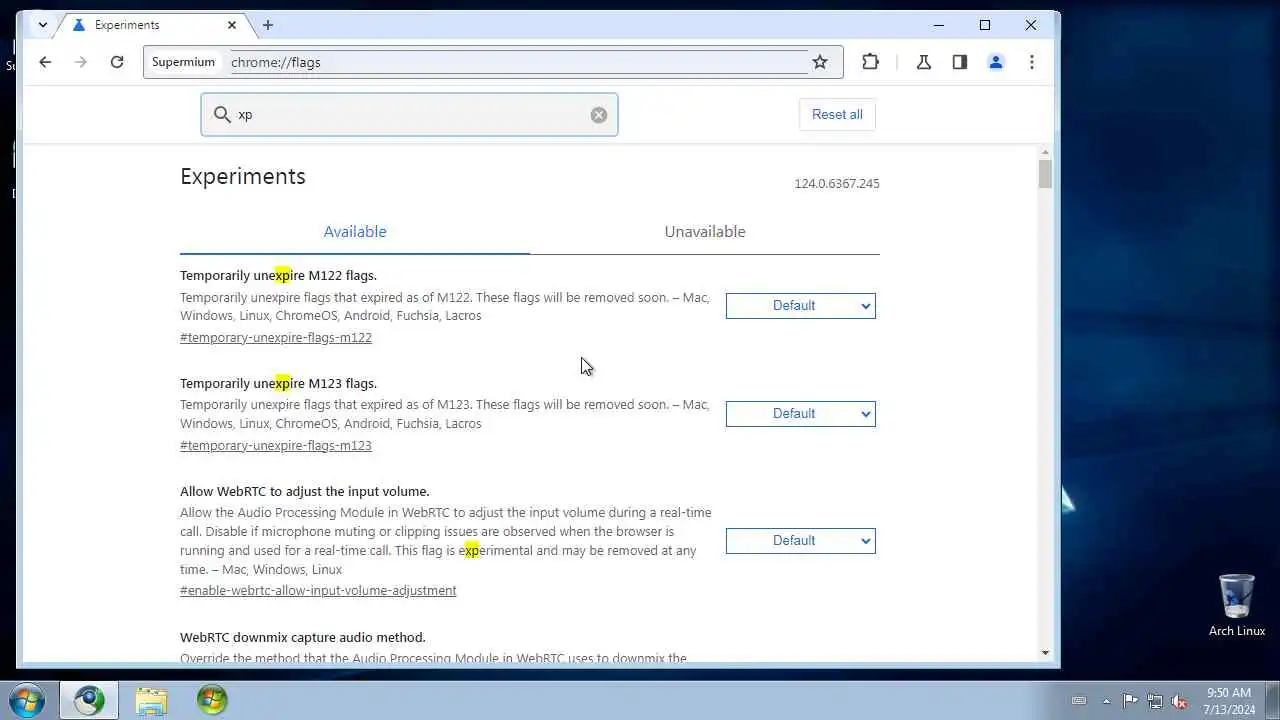Open the #temporary-unexpire-flags-m123 link
The image size is (1280, 720).
coord(276,446)
